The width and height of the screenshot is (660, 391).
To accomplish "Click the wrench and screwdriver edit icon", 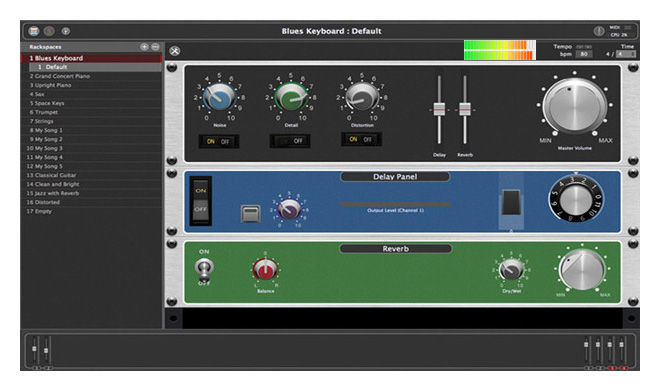I will tap(175, 51).
